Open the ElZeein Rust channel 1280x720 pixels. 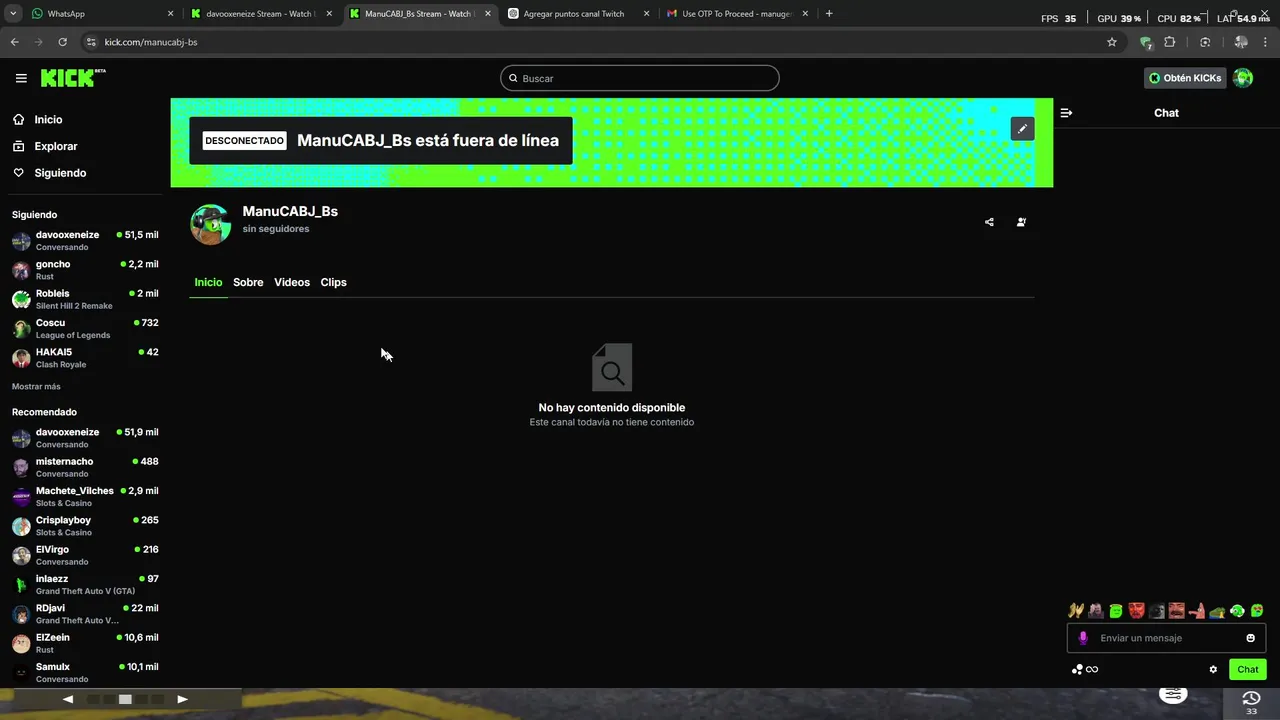(x=85, y=643)
